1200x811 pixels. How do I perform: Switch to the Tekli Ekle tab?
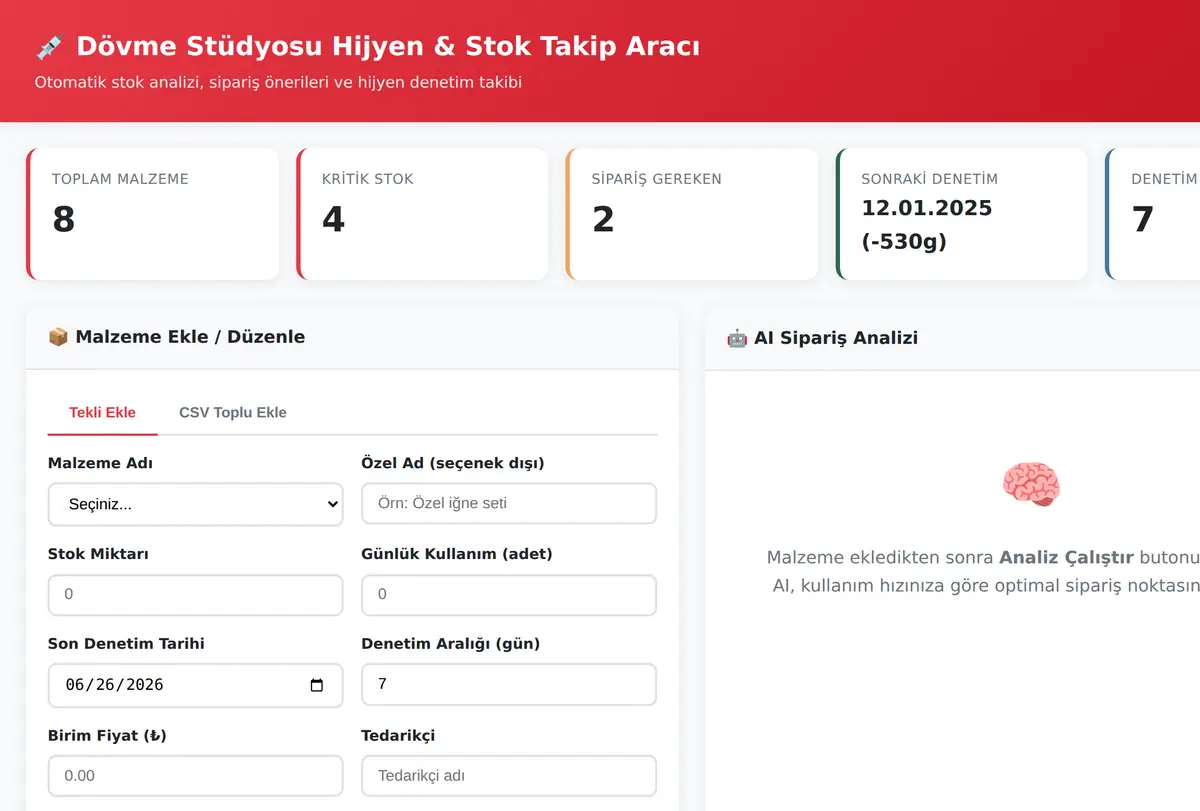pos(102,412)
